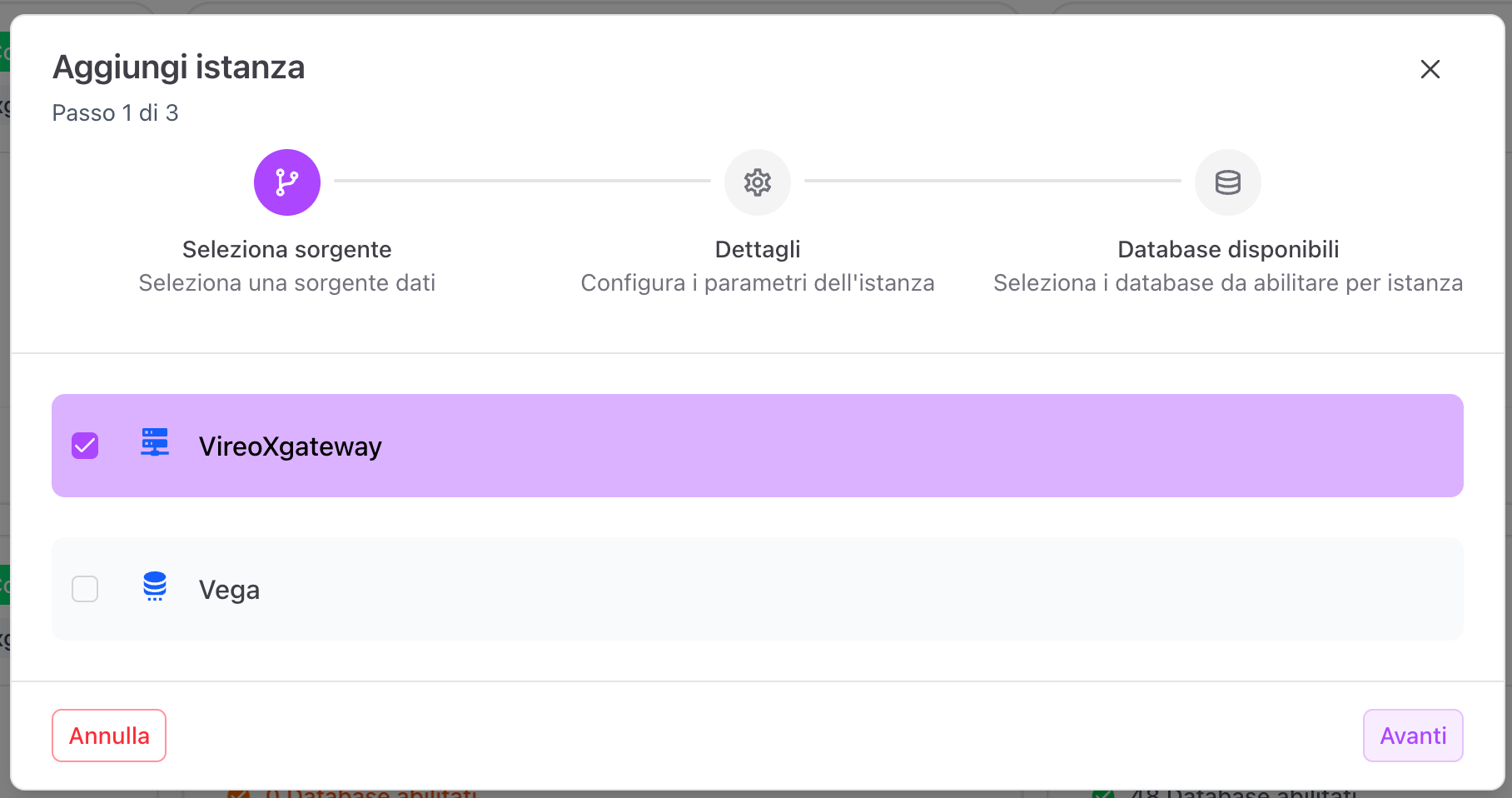
Task: Click the VireoXgateway server icon
Action: [x=155, y=443]
